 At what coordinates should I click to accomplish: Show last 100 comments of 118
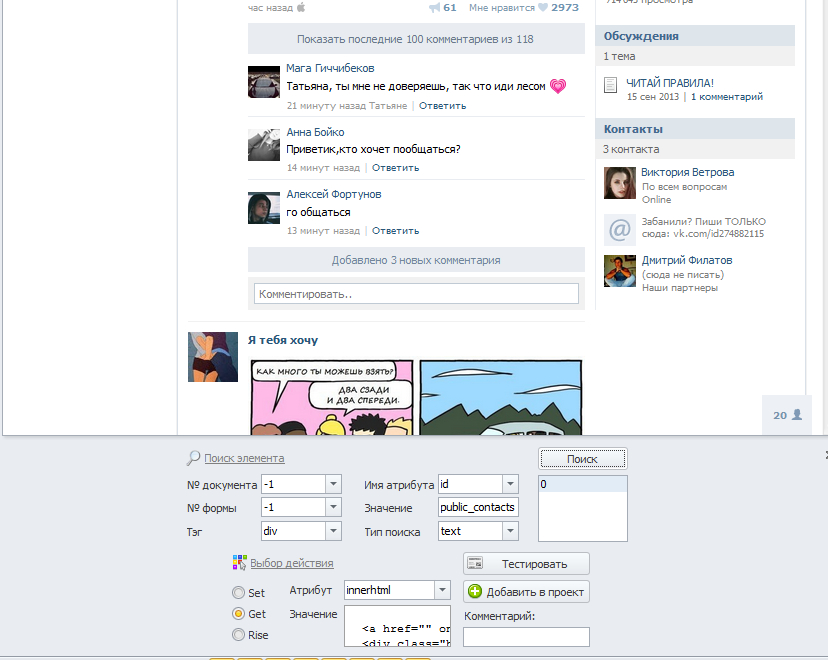click(x=416, y=39)
